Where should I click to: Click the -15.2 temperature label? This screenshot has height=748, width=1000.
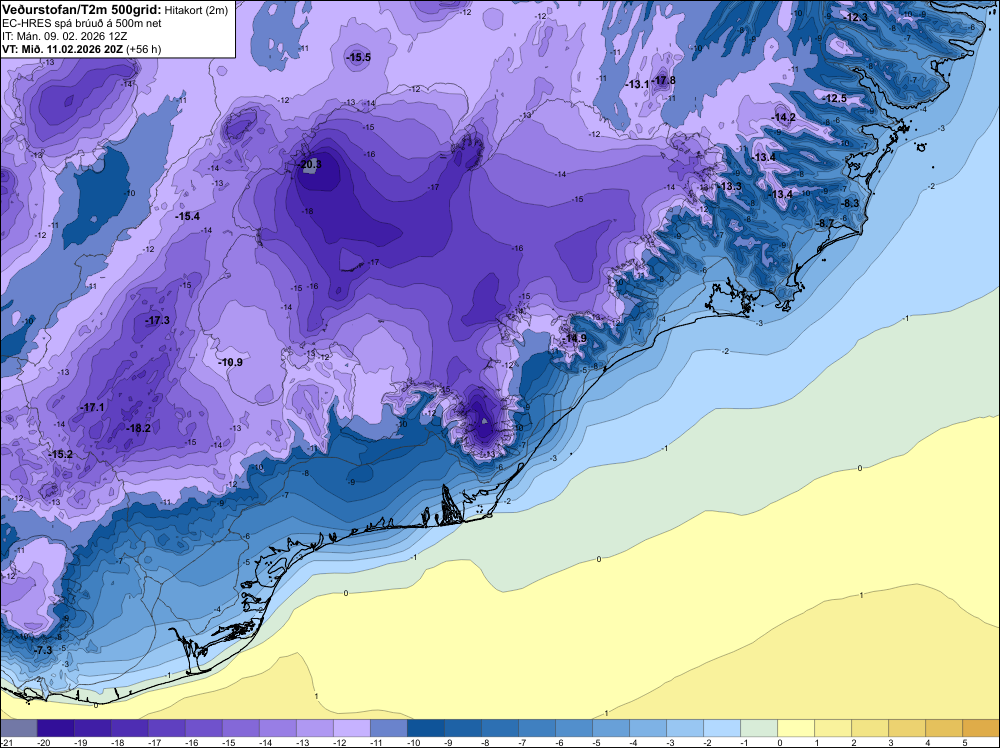61,455
